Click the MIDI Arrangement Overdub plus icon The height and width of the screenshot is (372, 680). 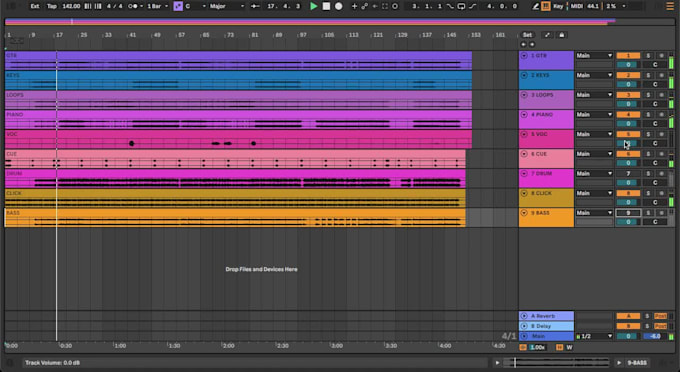click(354, 6)
